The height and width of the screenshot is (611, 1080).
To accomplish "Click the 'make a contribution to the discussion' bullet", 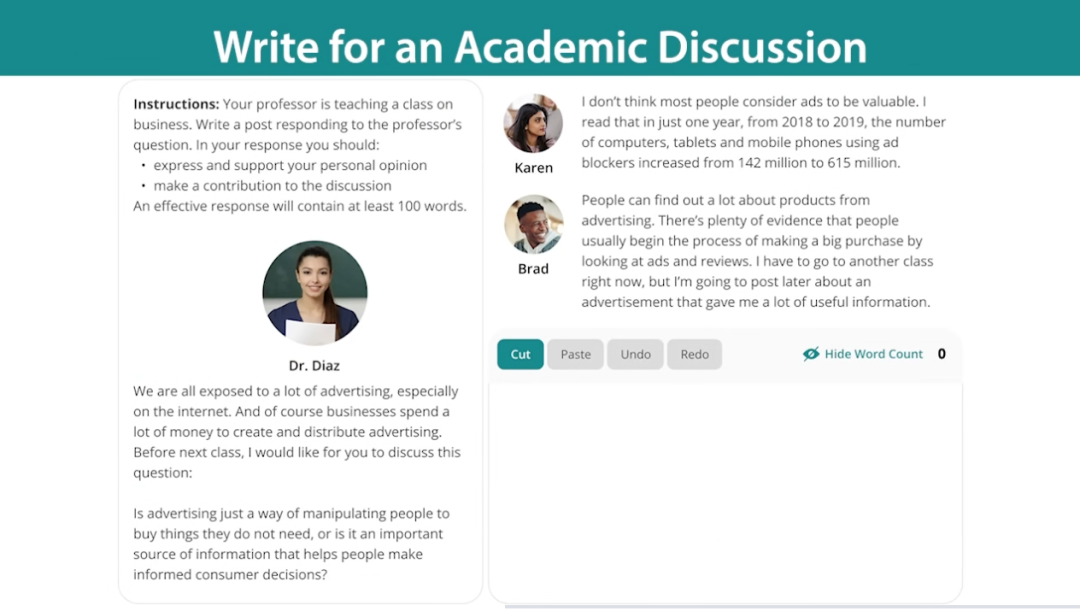I will tap(272, 186).
